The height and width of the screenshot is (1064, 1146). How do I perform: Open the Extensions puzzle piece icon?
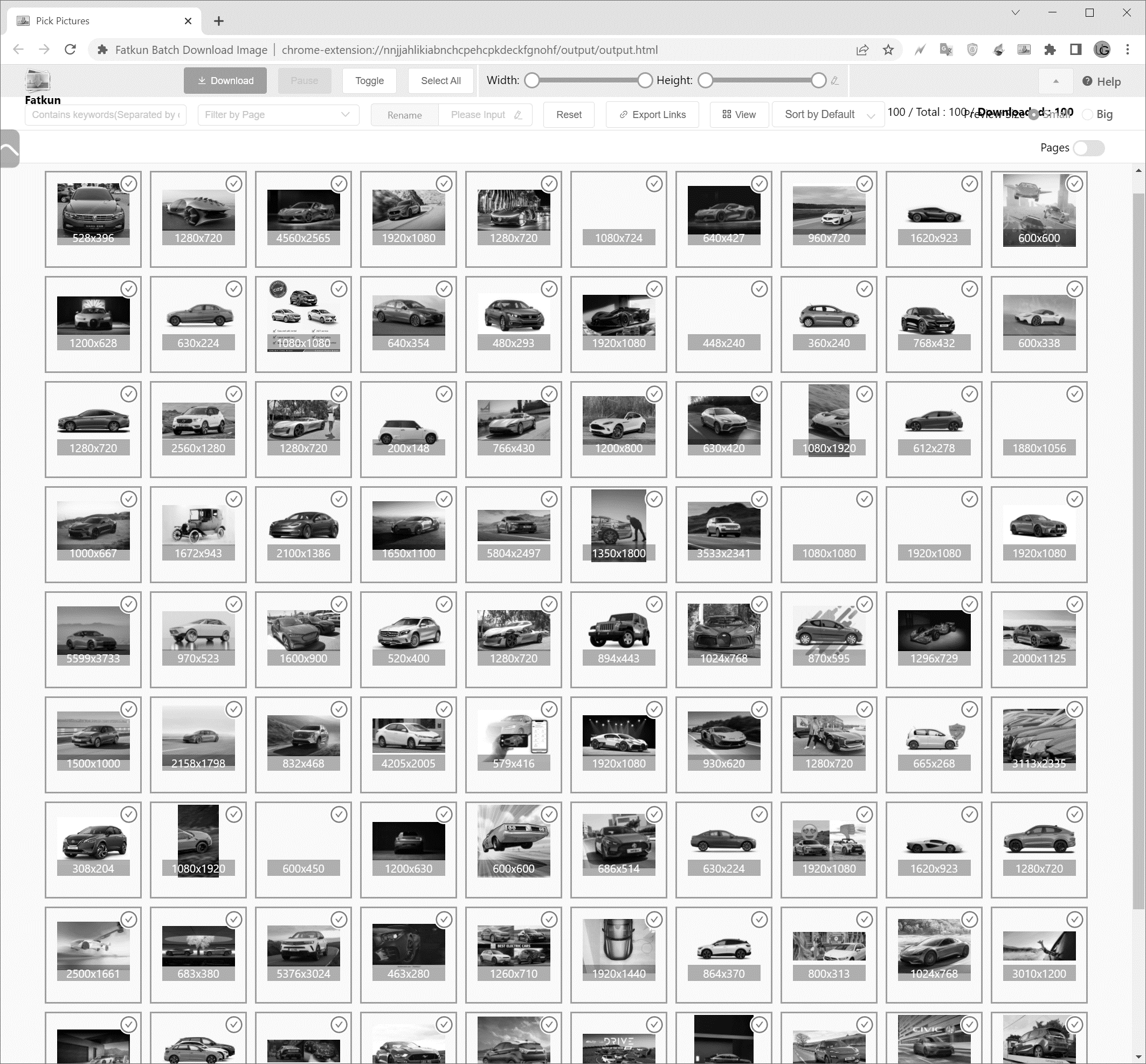point(1050,50)
